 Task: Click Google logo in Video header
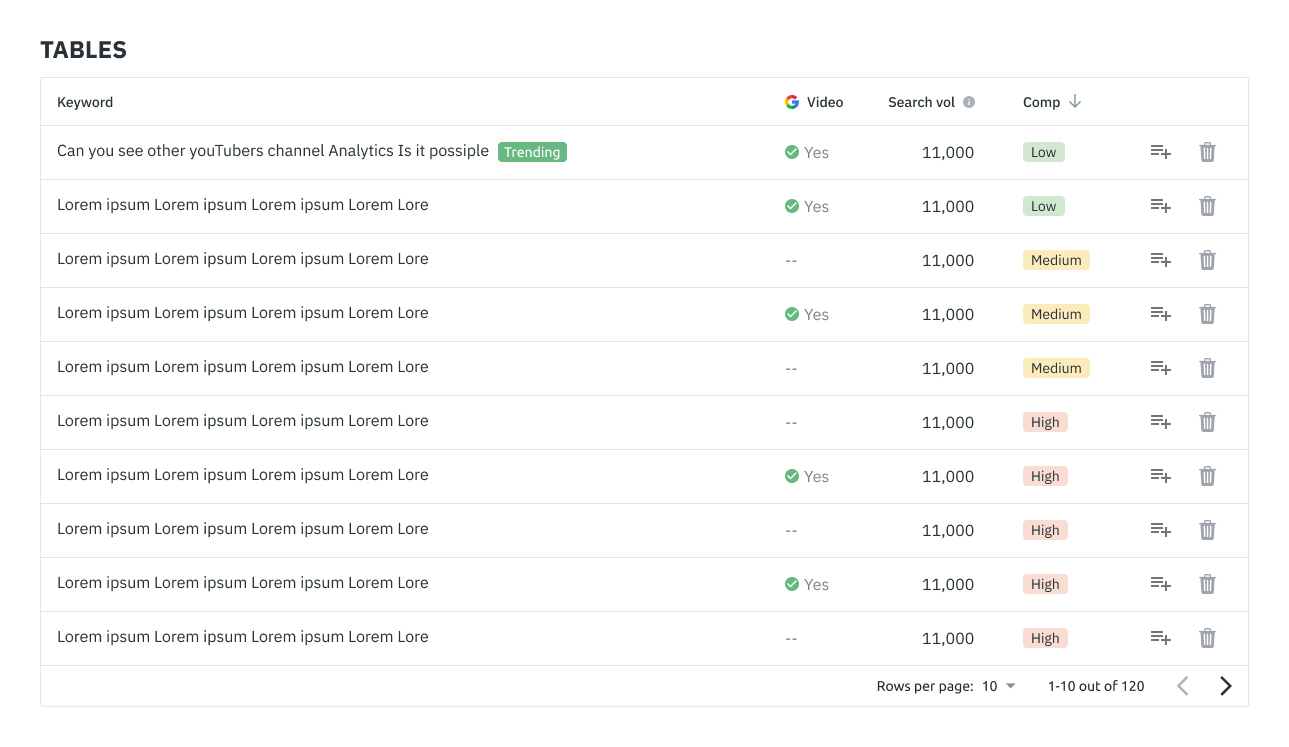(x=792, y=102)
